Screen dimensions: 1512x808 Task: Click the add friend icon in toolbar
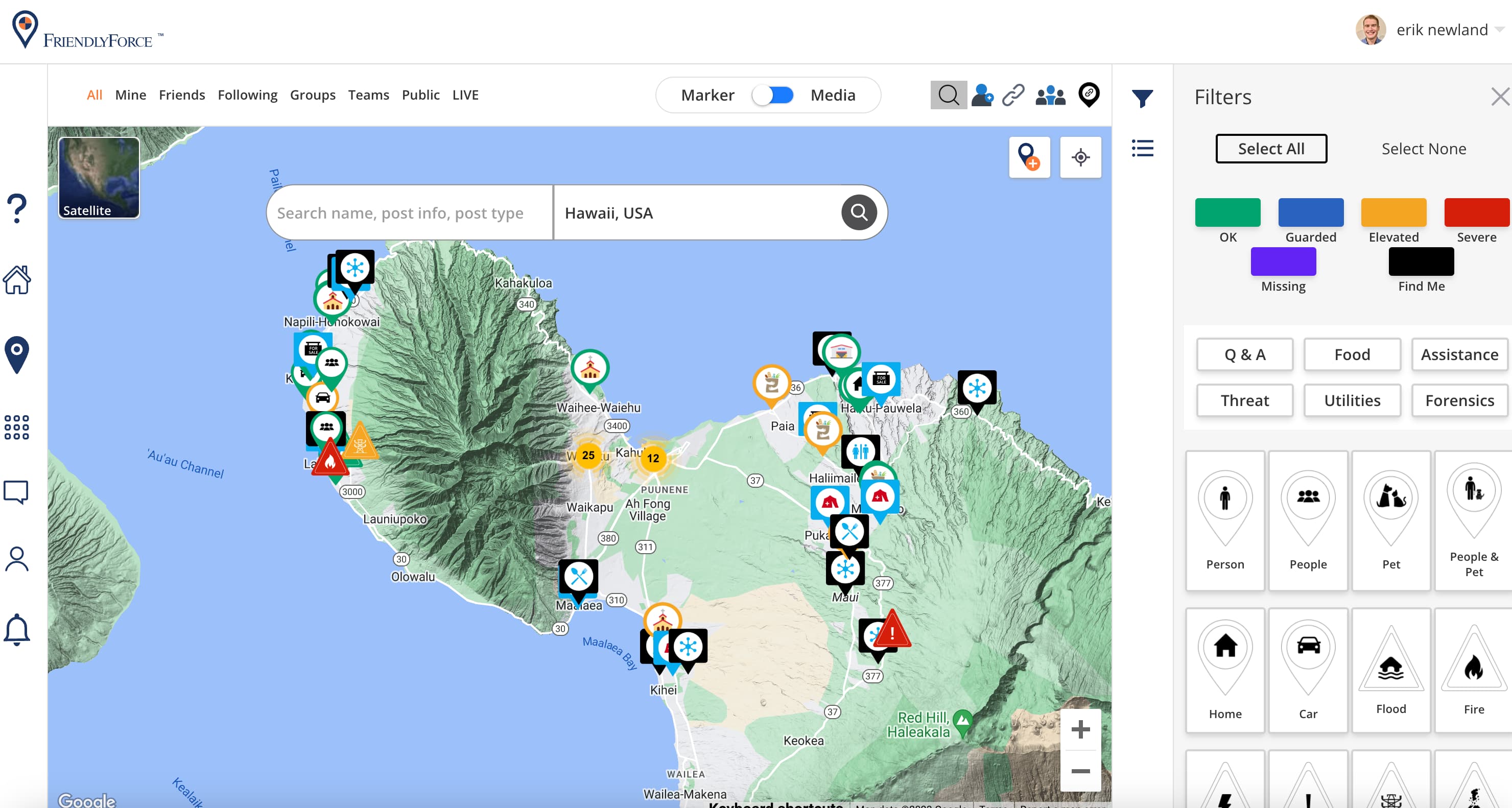pos(982,94)
